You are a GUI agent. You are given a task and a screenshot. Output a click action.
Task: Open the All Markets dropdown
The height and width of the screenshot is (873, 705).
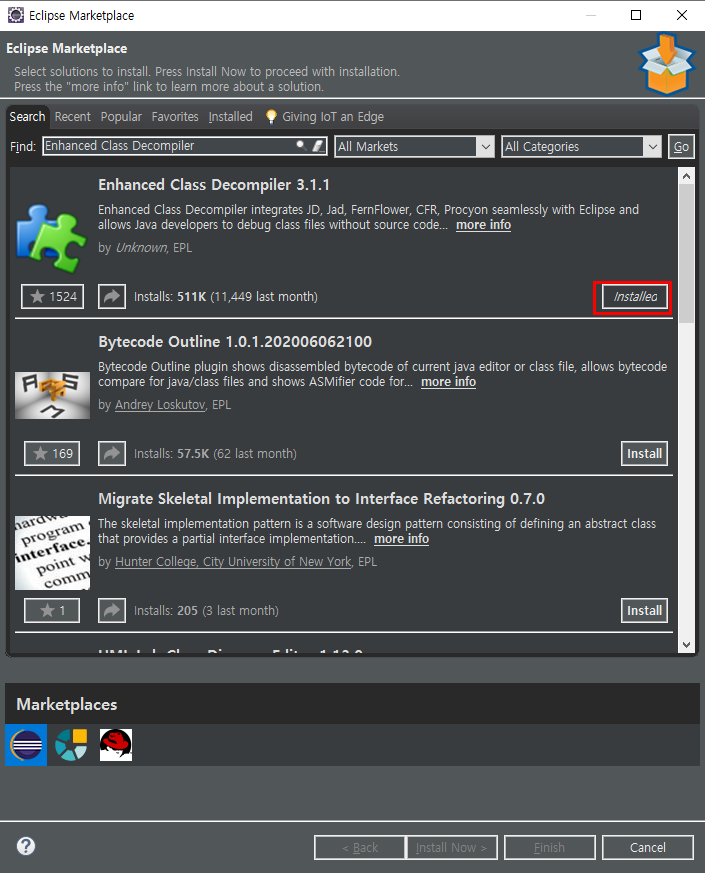pos(414,146)
